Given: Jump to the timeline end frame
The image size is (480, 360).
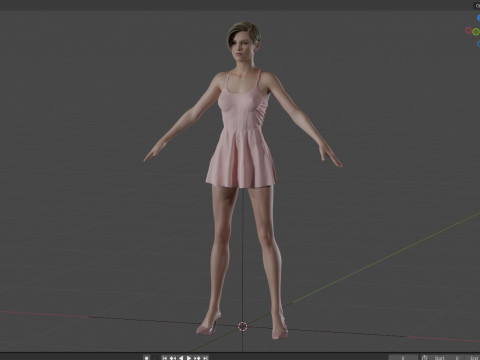Looking at the screenshot, I should 205,358.
